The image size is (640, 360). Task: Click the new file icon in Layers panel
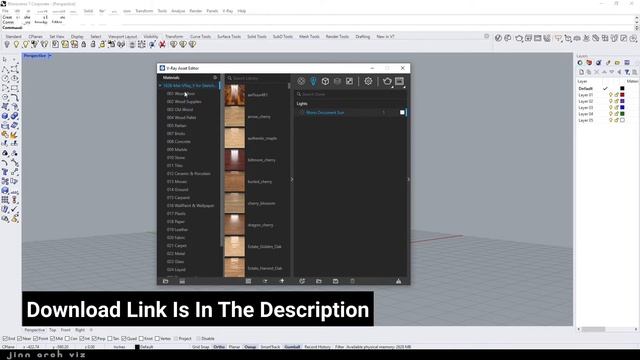(x=581, y=72)
